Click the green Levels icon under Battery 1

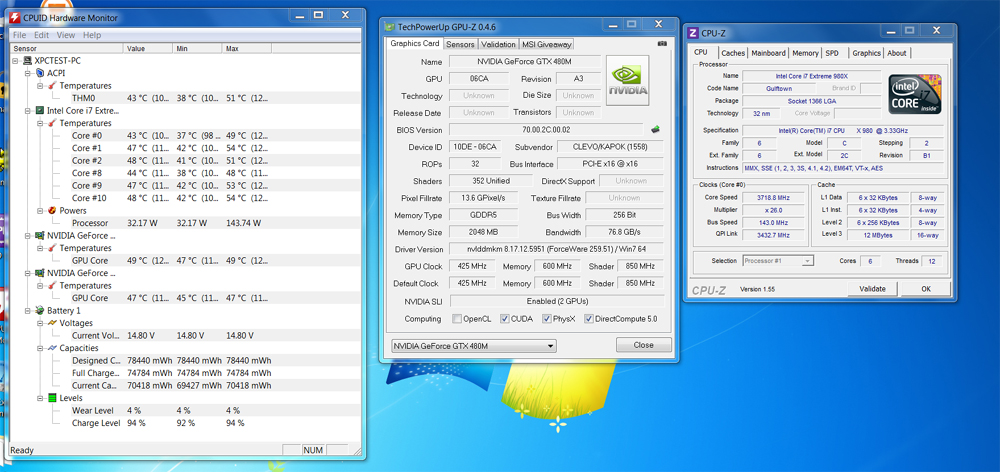pyautogui.click(x=52, y=398)
